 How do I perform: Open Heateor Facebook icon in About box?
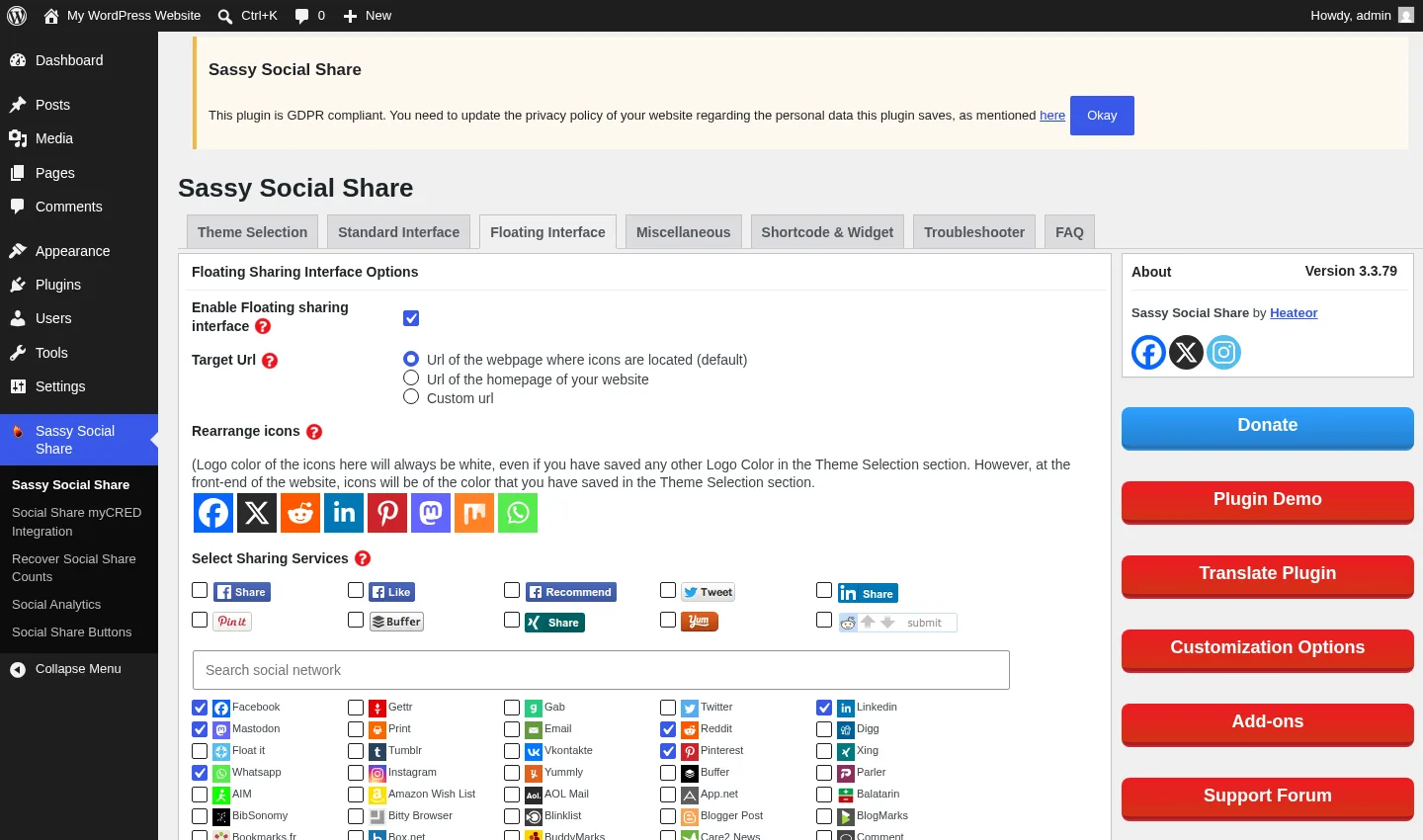point(1148,352)
